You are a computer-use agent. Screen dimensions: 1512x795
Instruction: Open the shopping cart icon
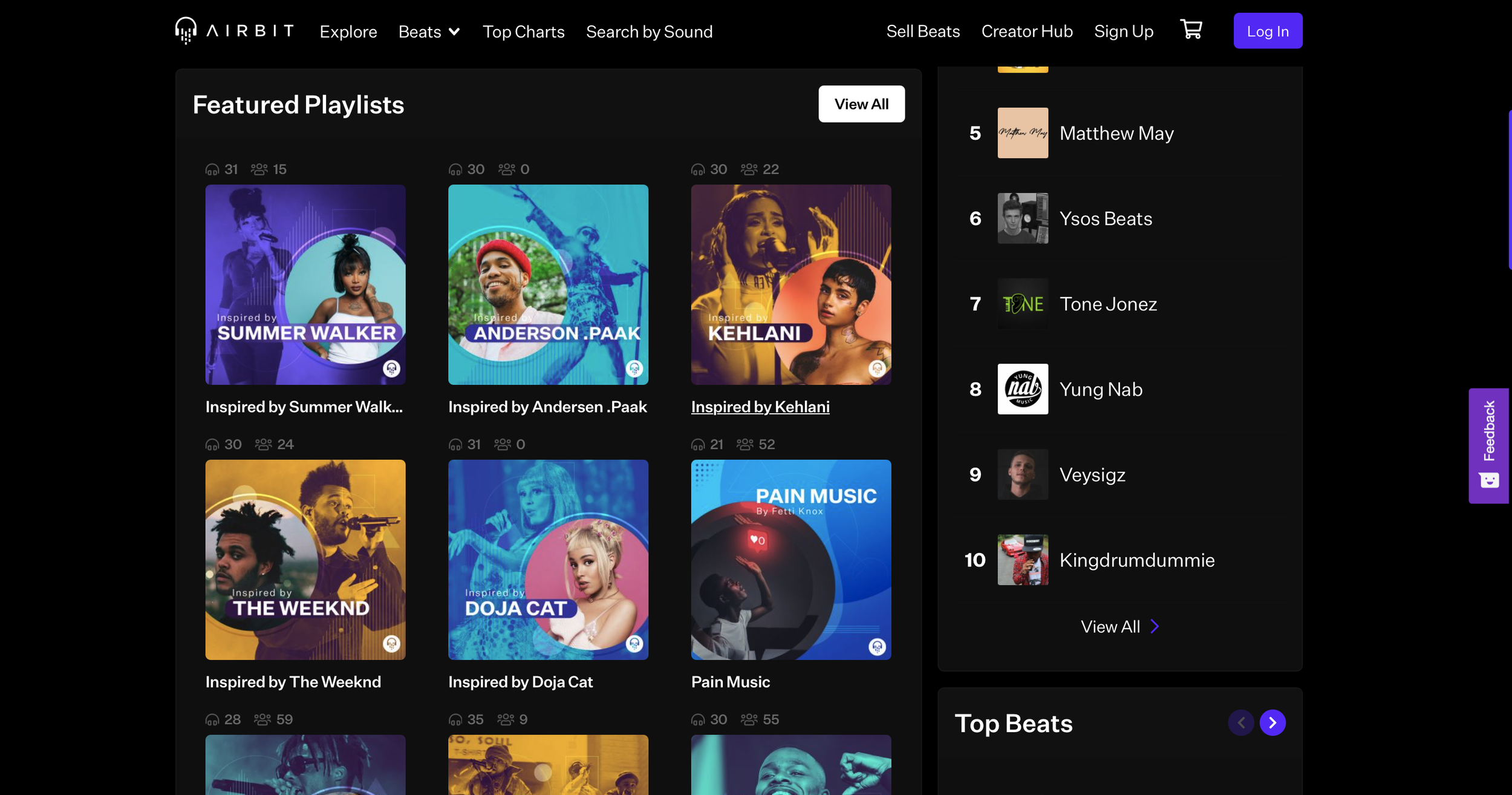1191,30
